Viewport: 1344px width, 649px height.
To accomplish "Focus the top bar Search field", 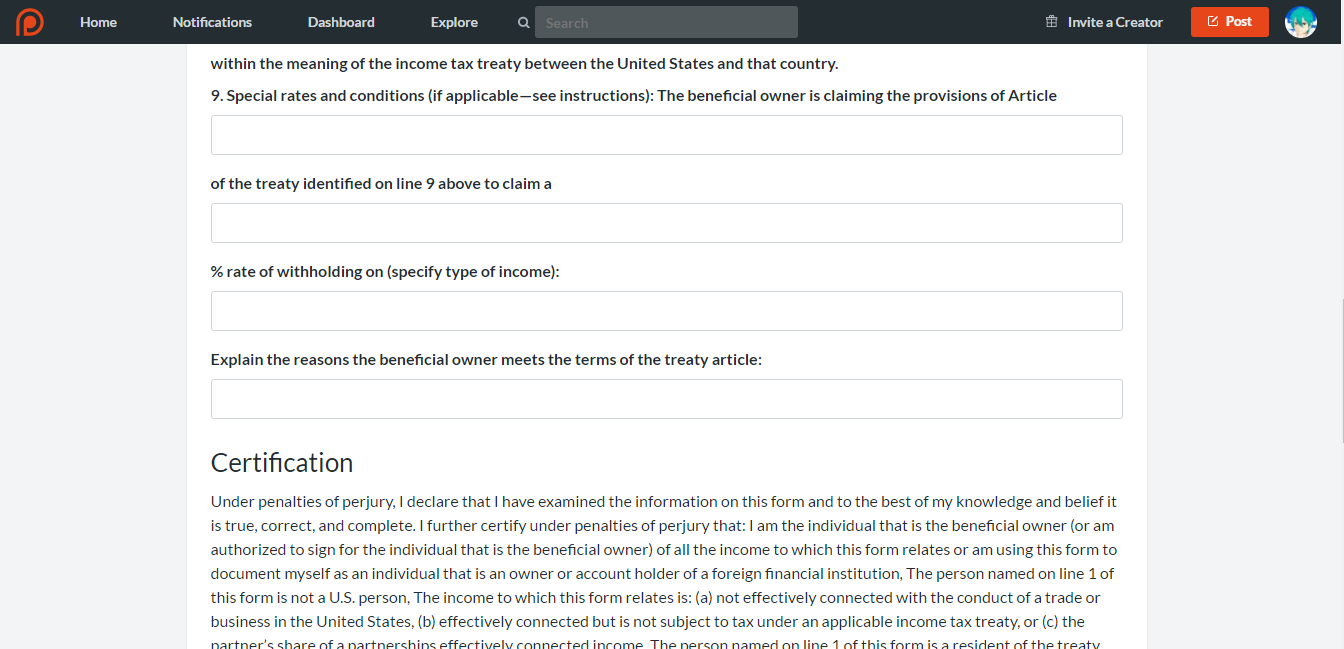I will (666, 22).
